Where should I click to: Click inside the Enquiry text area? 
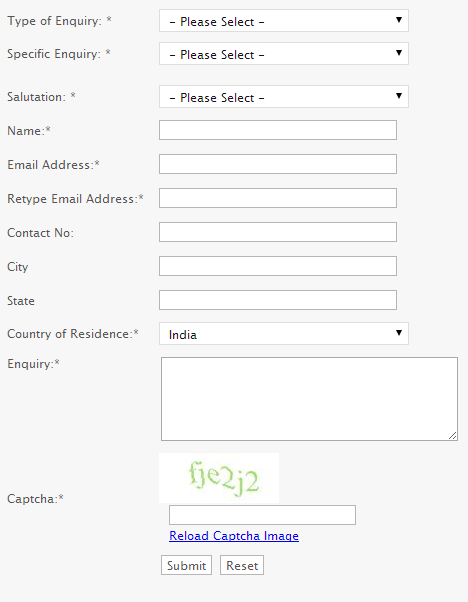pyautogui.click(x=309, y=399)
